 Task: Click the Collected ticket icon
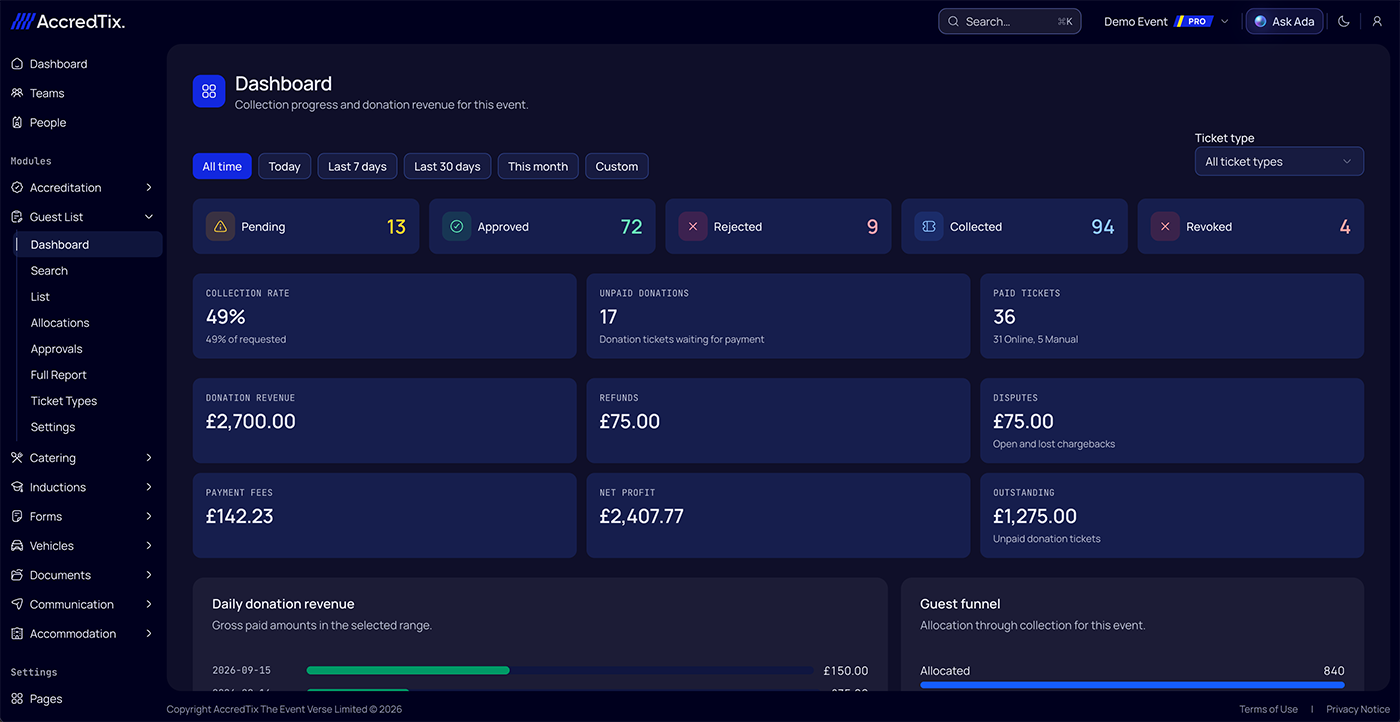point(928,227)
